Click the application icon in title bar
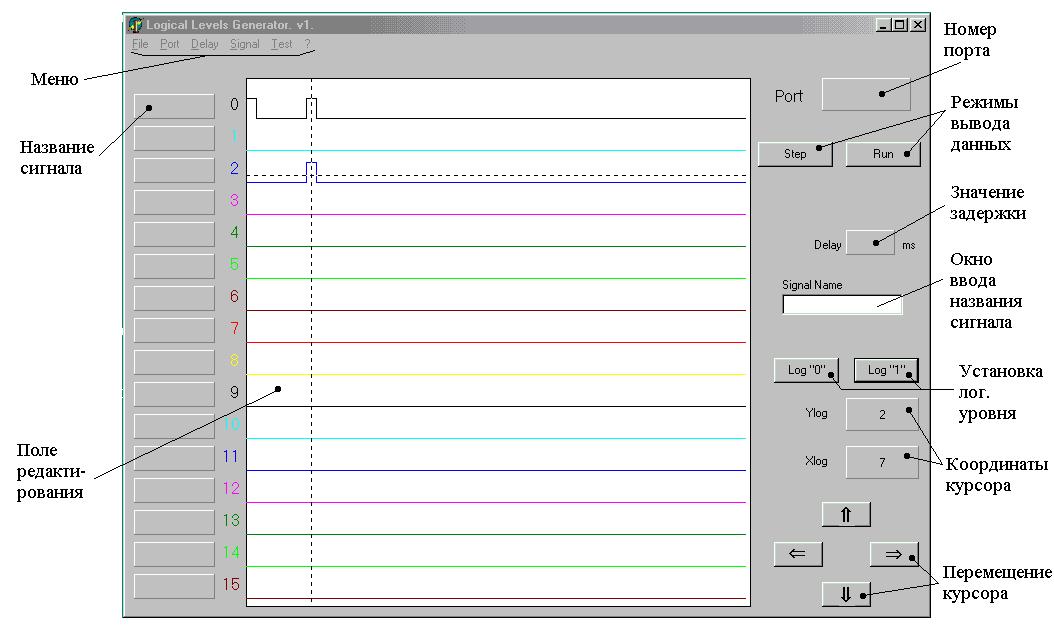Image resolution: width=1054 pixels, height=628 pixels. pyautogui.click(x=135, y=24)
